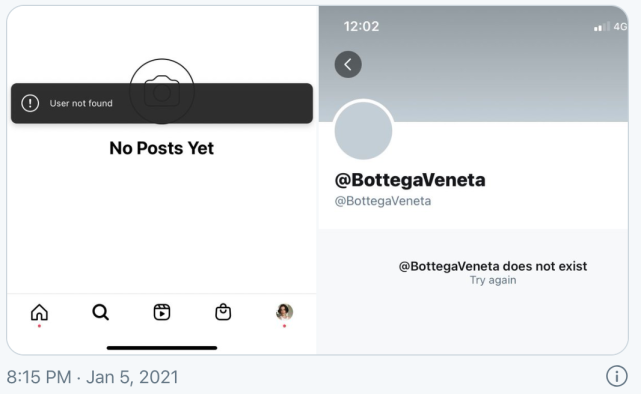Tap the gray Twitter header banner
The height and width of the screenshot is (394, 641).
(x=473, y=64)
